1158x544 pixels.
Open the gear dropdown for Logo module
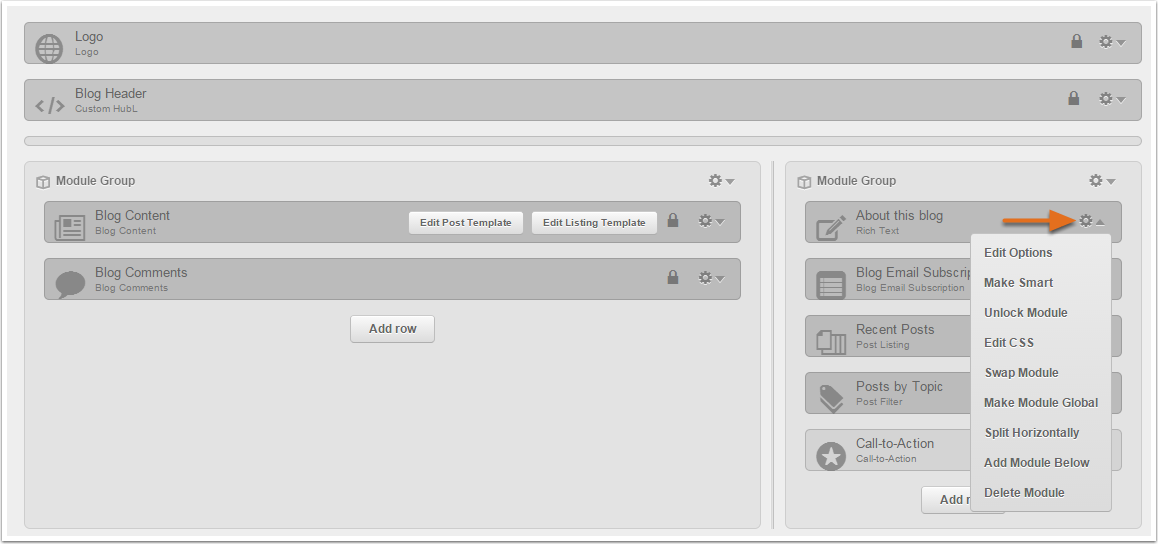[x=1111, y=42]
